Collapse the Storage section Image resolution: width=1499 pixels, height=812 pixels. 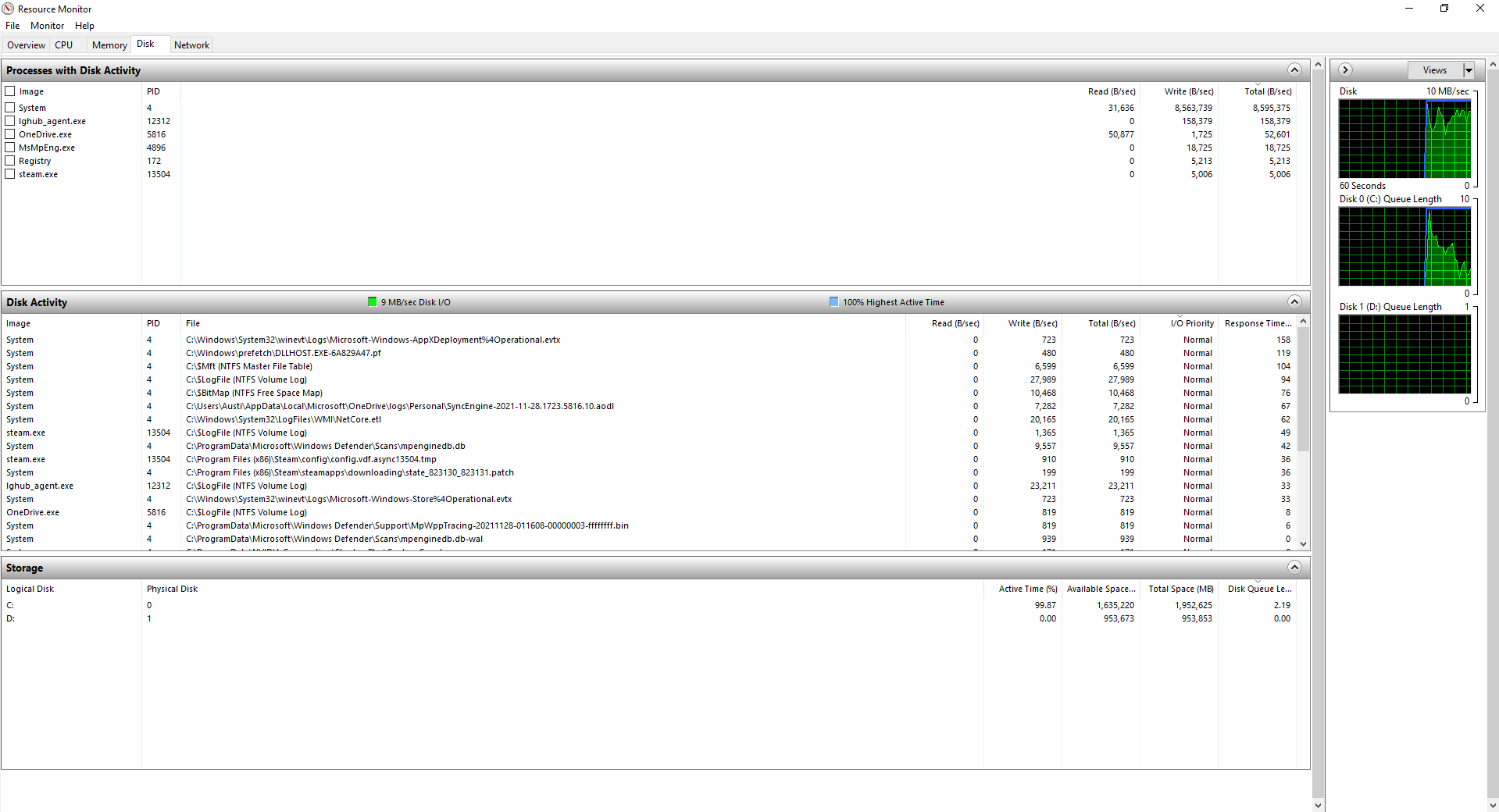pos(1294,568)
